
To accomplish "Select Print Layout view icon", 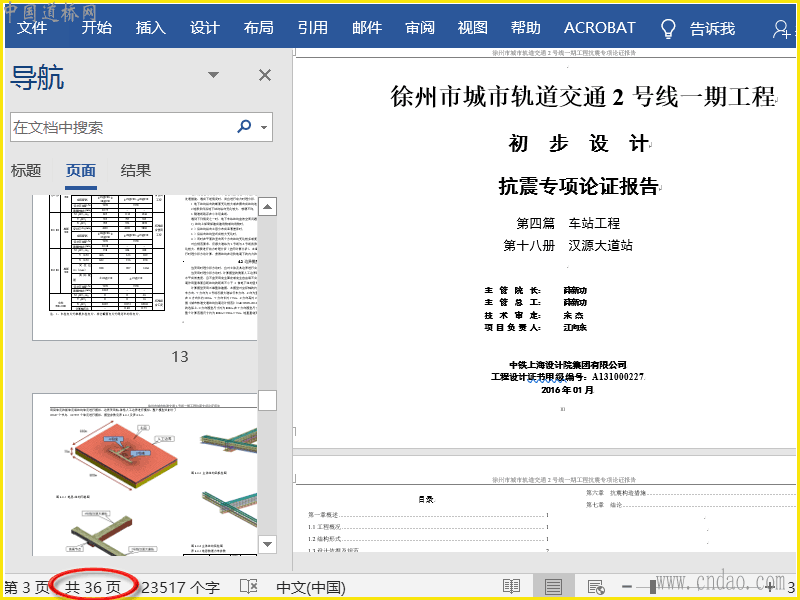I will 553,587.
